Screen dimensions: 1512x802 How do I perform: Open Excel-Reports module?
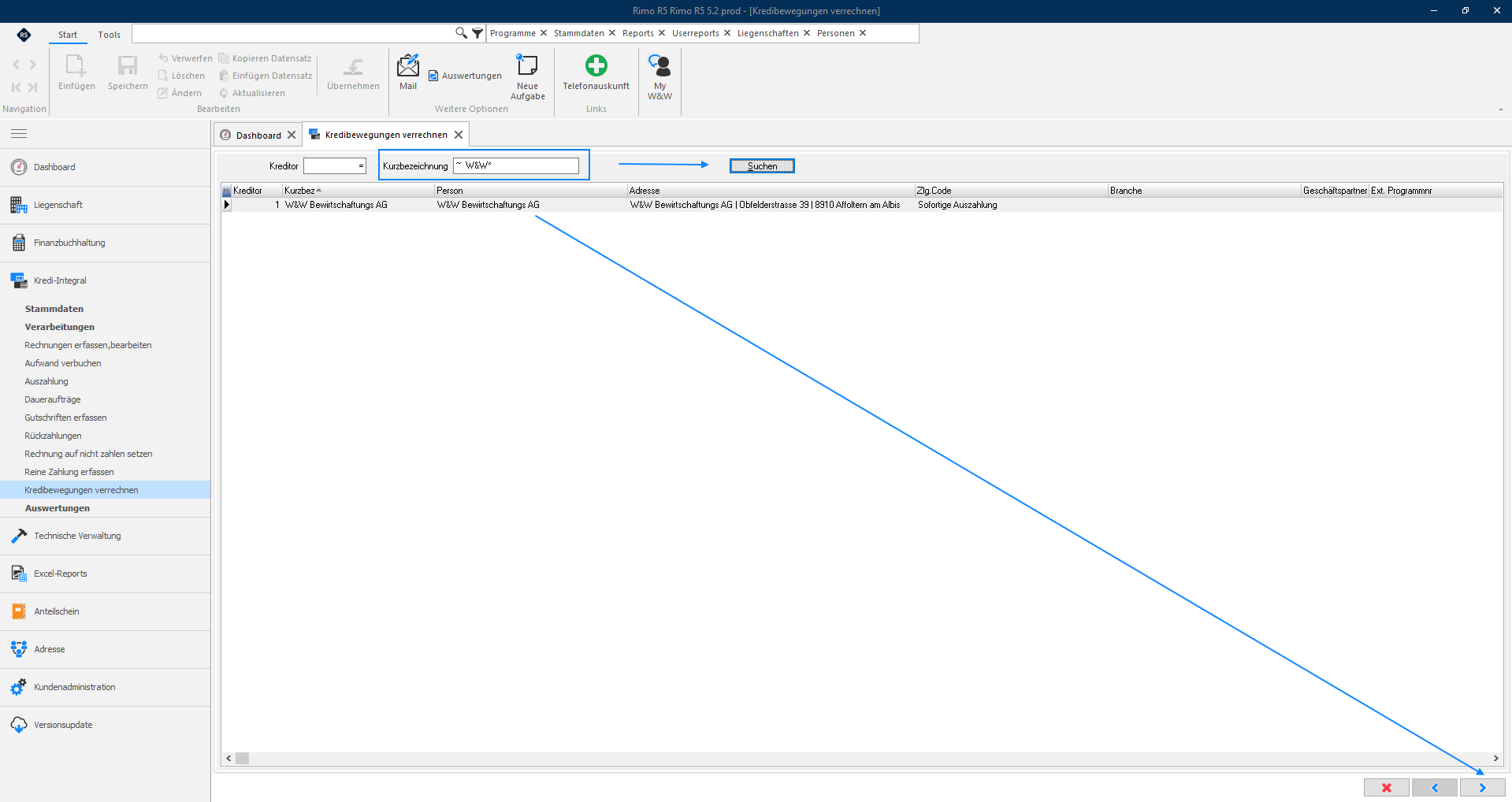105,574
